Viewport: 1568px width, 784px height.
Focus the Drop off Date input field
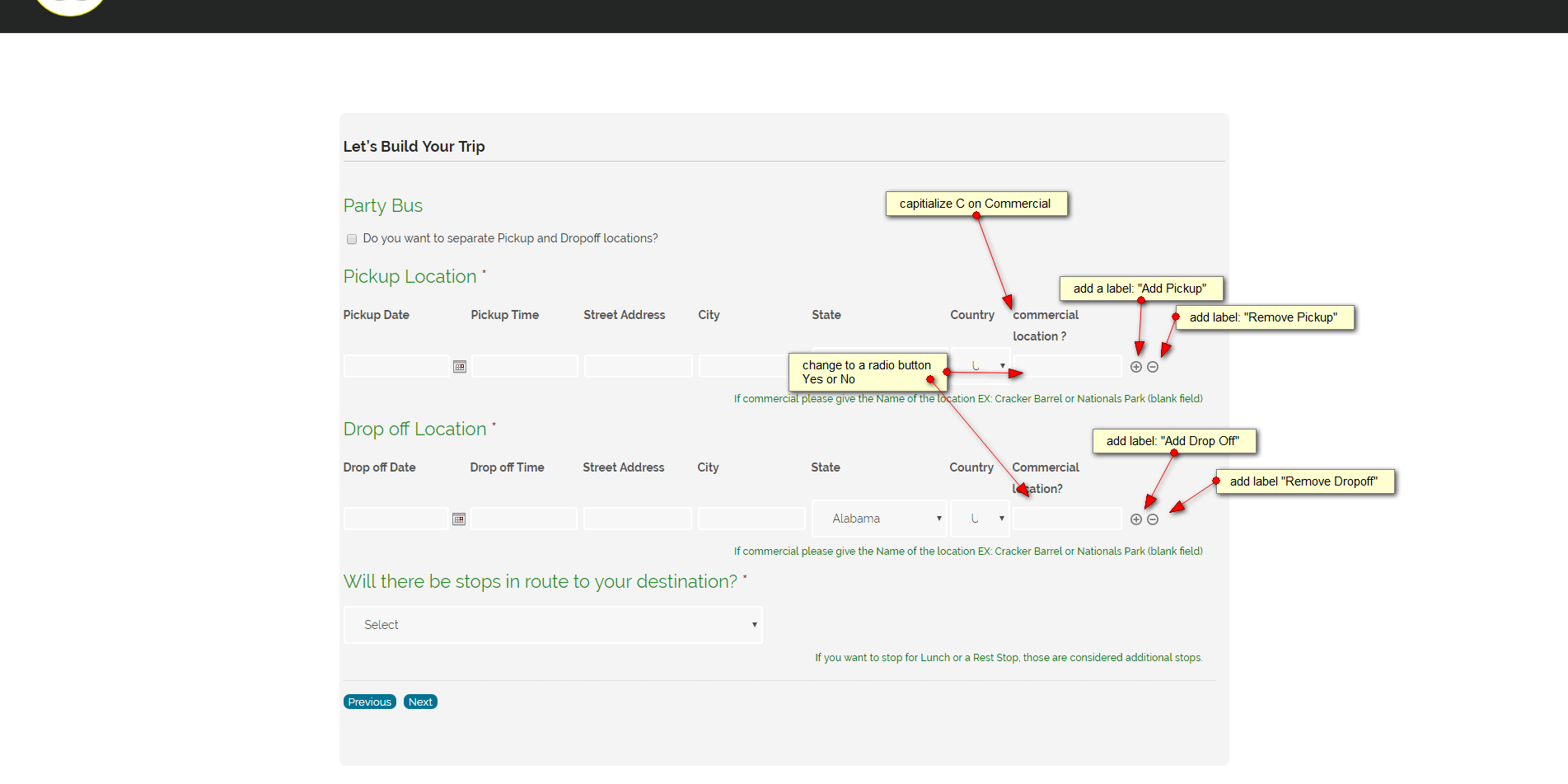(x=396, y=519)
